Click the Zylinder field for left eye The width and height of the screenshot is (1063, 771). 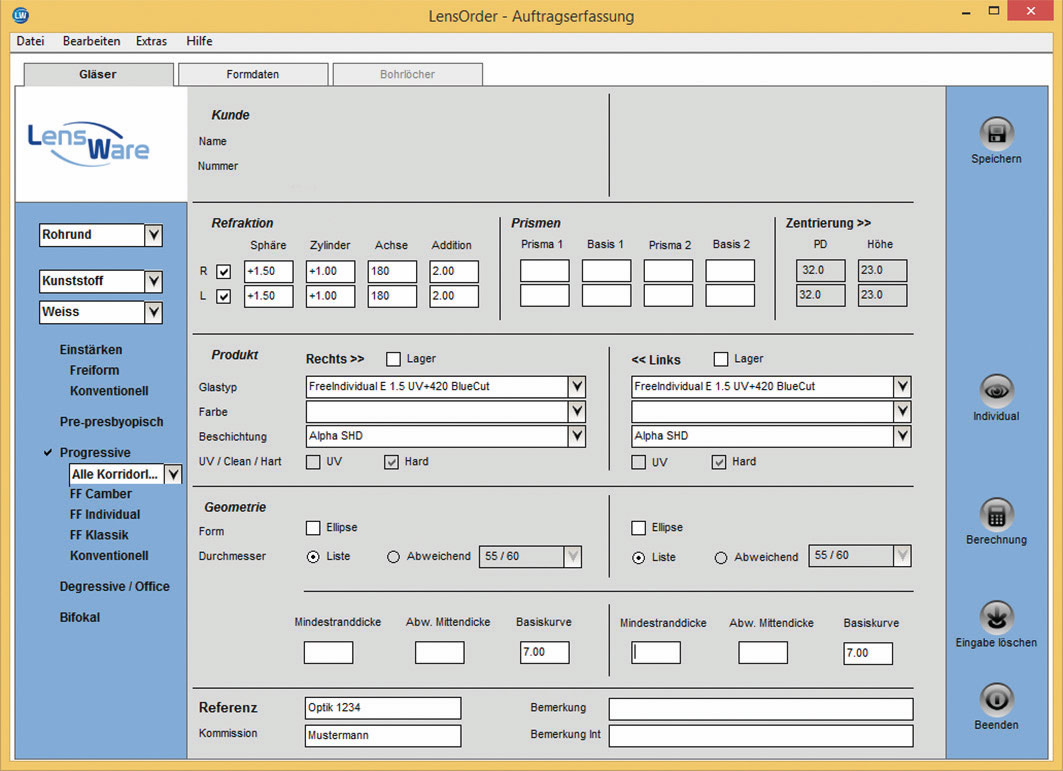coord(330,296)
